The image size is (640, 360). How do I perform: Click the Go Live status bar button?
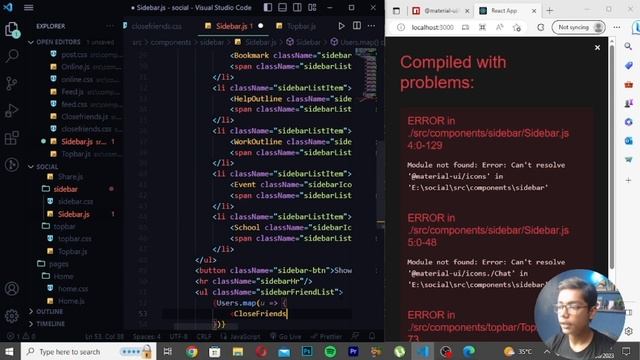pos(285,337)
